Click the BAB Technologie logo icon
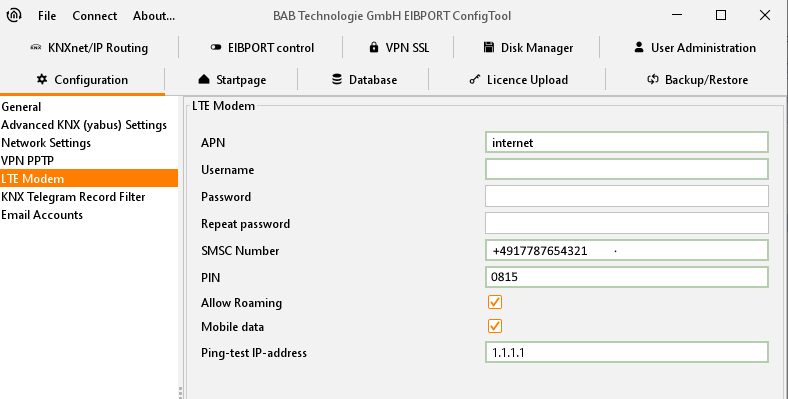The image size is (788, 399). pyautogui.click(x=14, y=15)
